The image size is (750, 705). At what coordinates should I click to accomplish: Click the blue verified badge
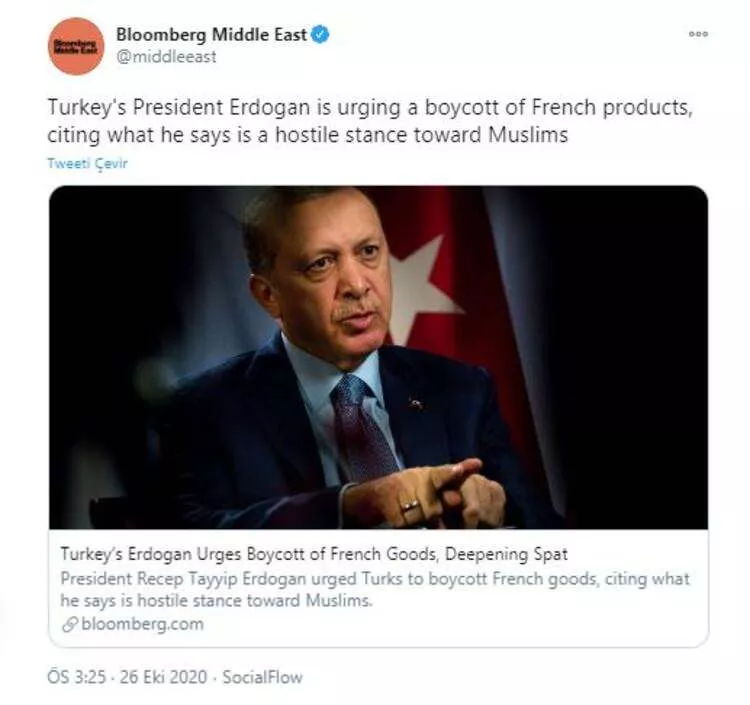[321, 36]
